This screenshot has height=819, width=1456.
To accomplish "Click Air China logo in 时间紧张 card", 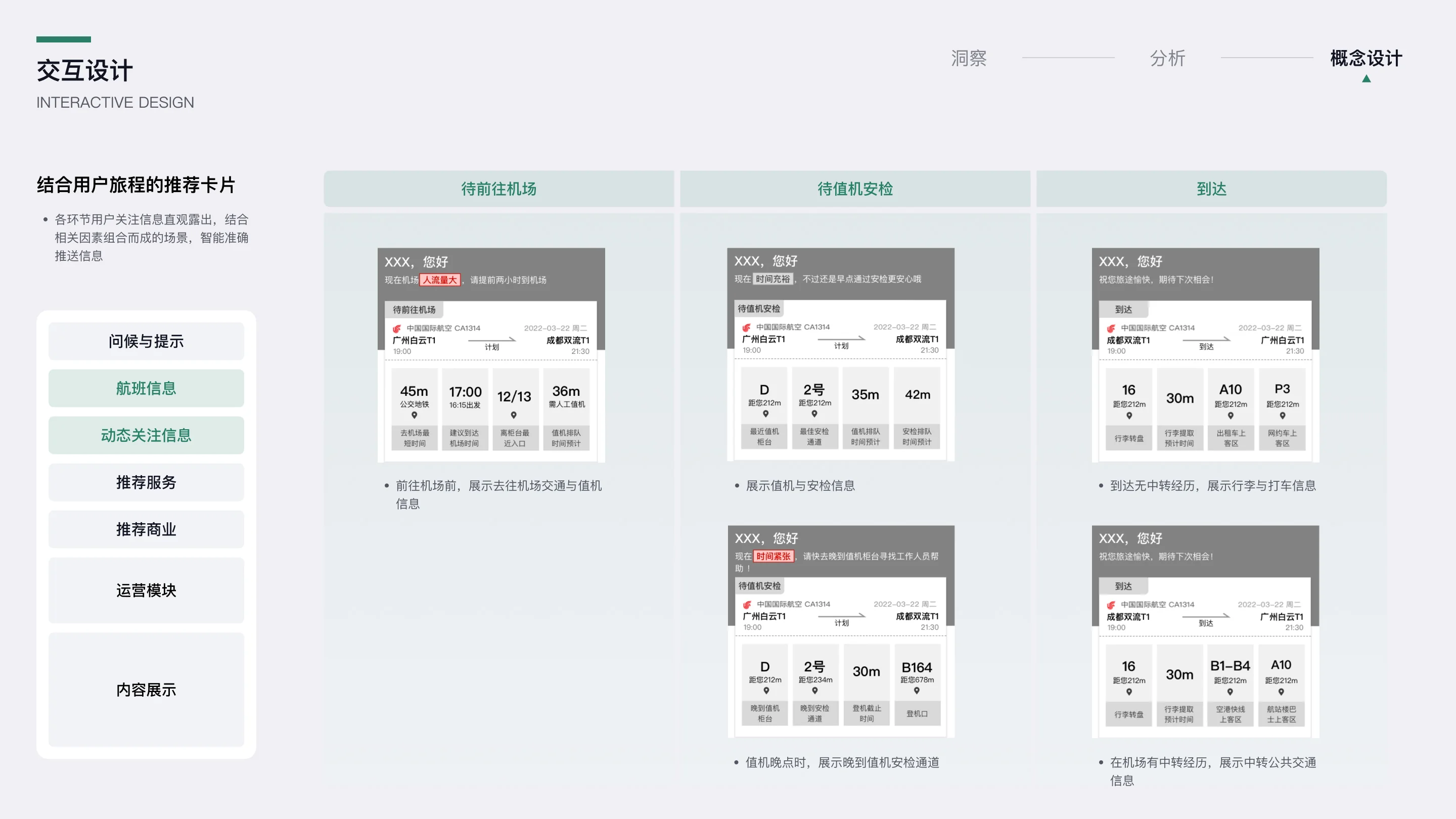I will (747, 604).
